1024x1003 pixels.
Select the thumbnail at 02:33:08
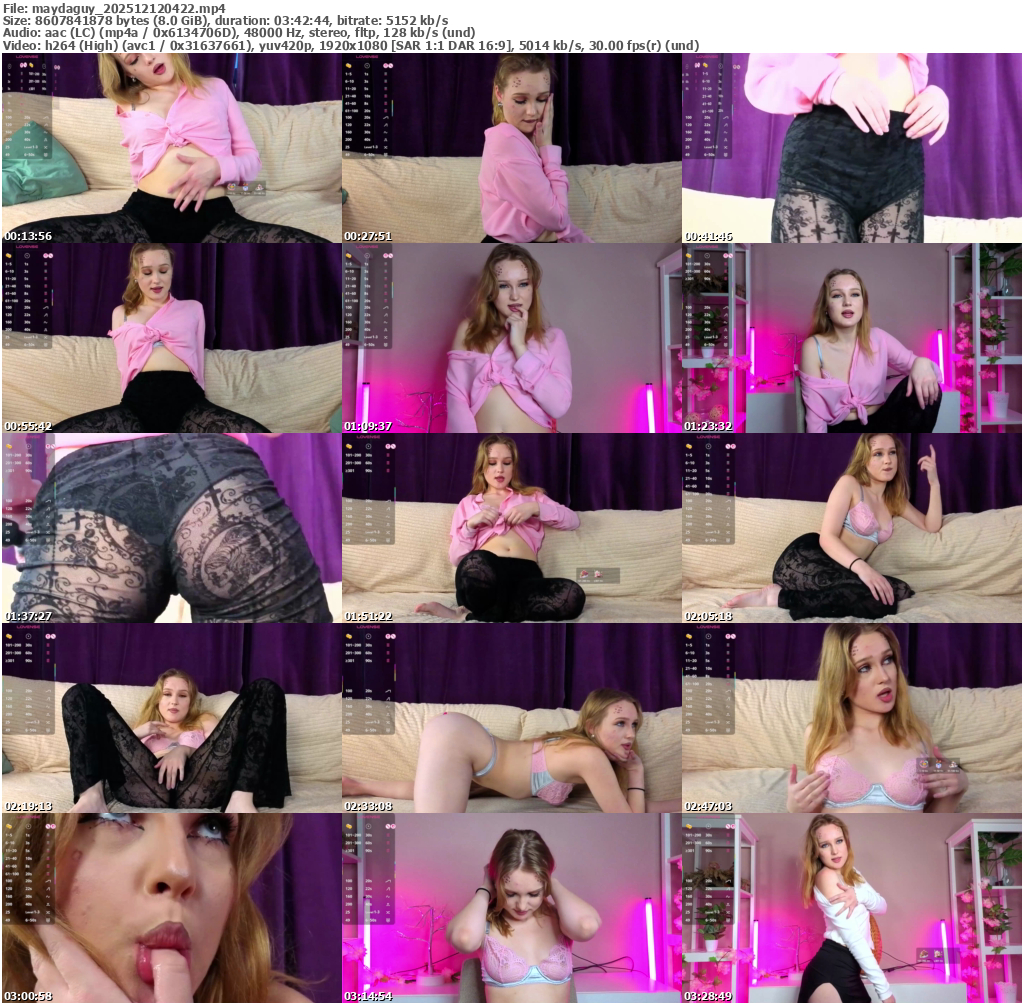pyautogui.click(x=511, y=718)
